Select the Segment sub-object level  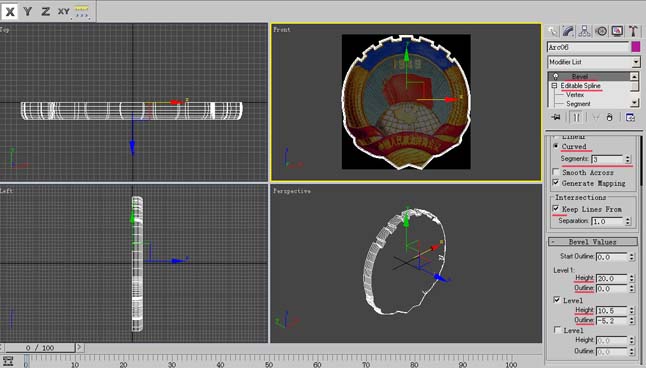[x=578, y=104]
